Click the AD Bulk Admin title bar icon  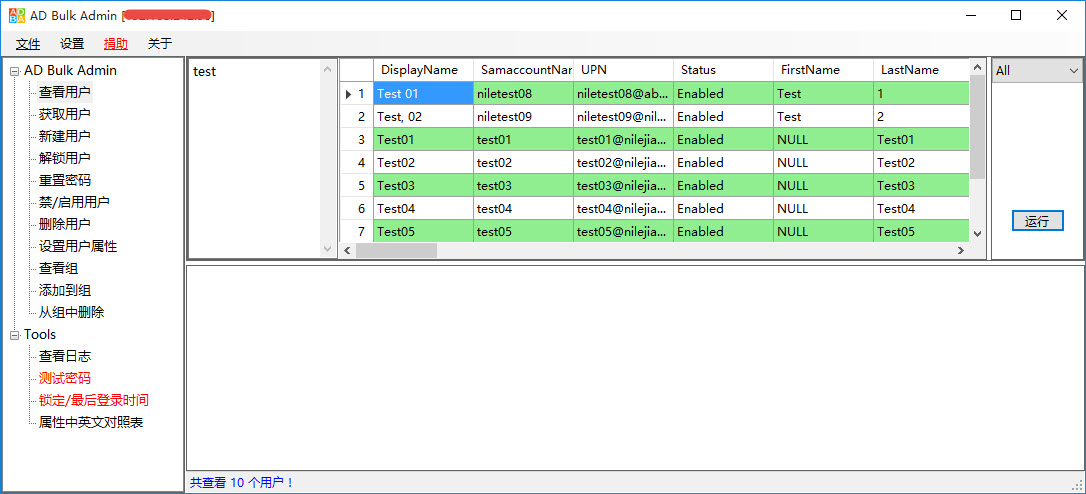15,15
